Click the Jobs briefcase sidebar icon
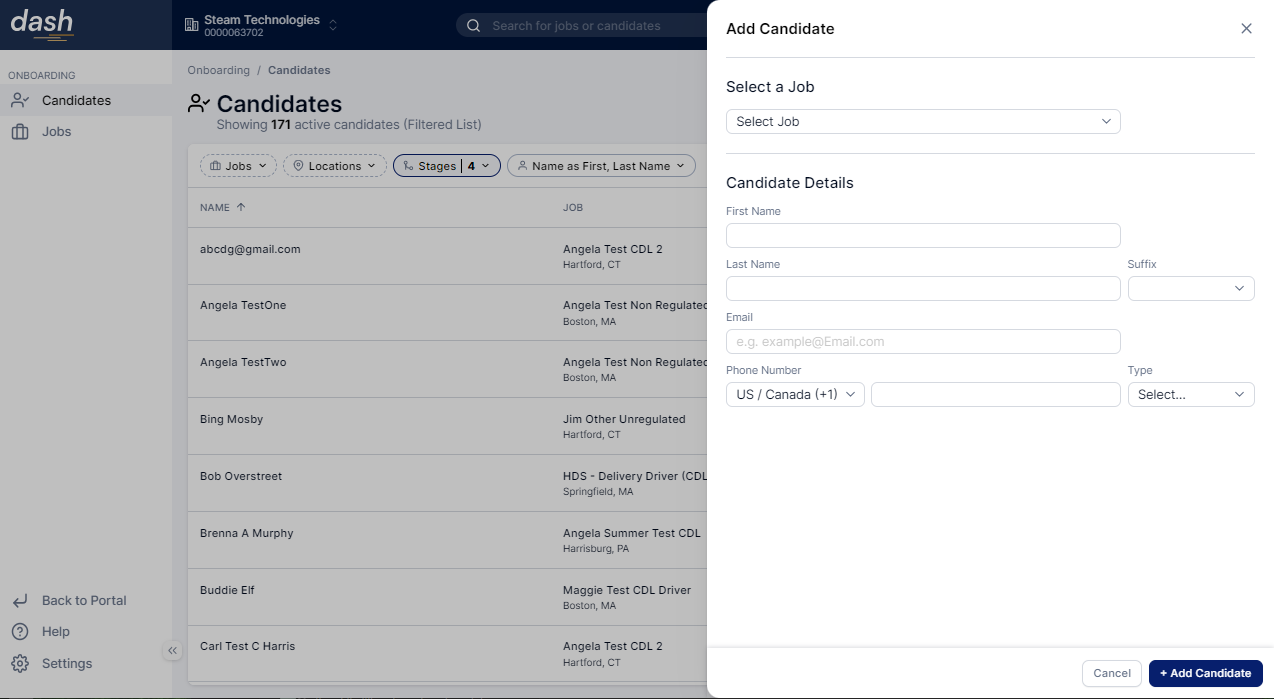This screenshot has height=699, width=1274. click(20, 131)
